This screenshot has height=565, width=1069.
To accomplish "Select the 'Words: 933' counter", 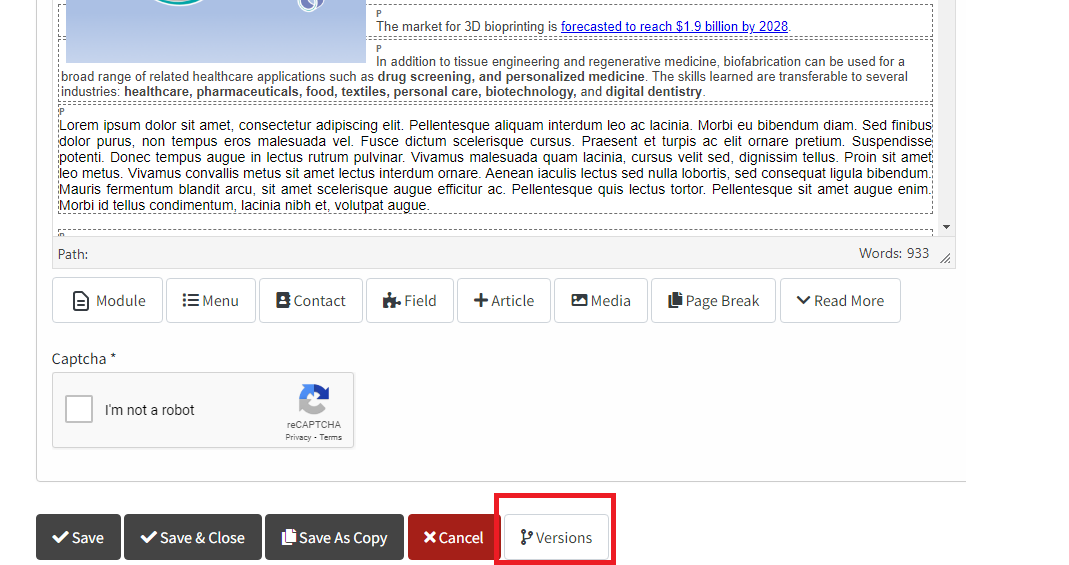I will (894, 254).
